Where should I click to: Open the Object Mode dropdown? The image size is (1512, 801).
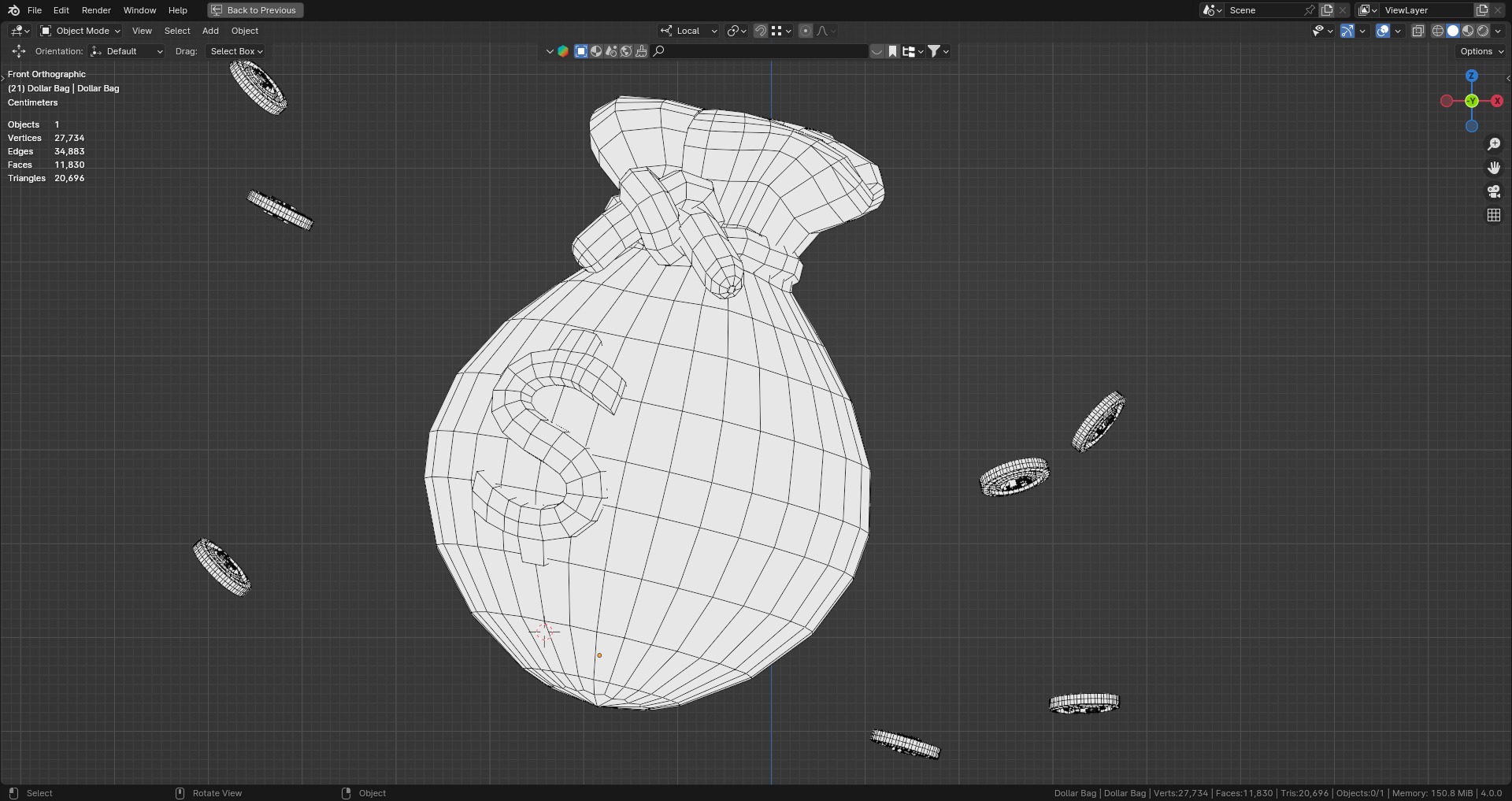click(x=80, y=31)
